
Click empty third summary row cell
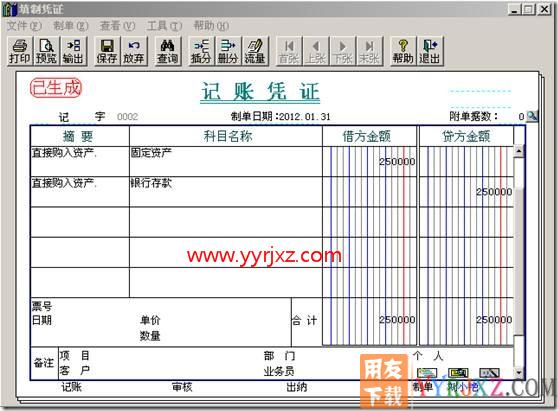pyautogui.click(x=80, y=222)
